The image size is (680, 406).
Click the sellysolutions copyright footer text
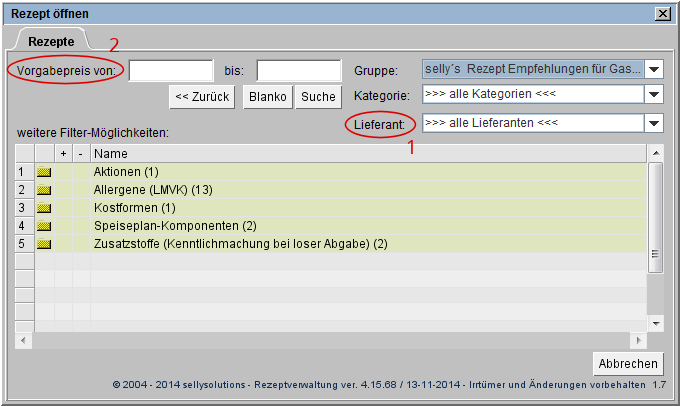tap(389, 385)
